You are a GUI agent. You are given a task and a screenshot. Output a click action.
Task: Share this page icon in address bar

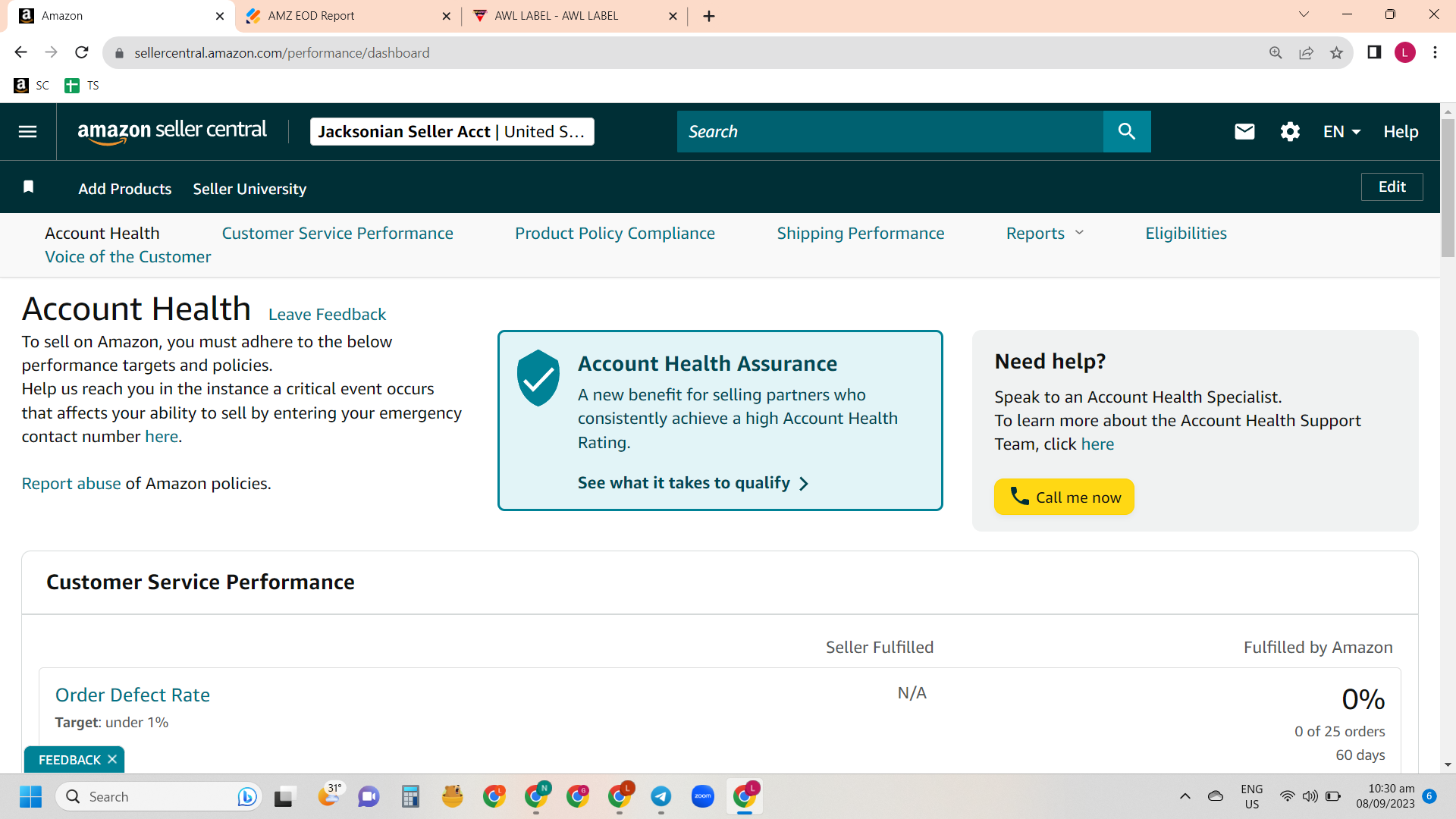(x=1306, y=52)
